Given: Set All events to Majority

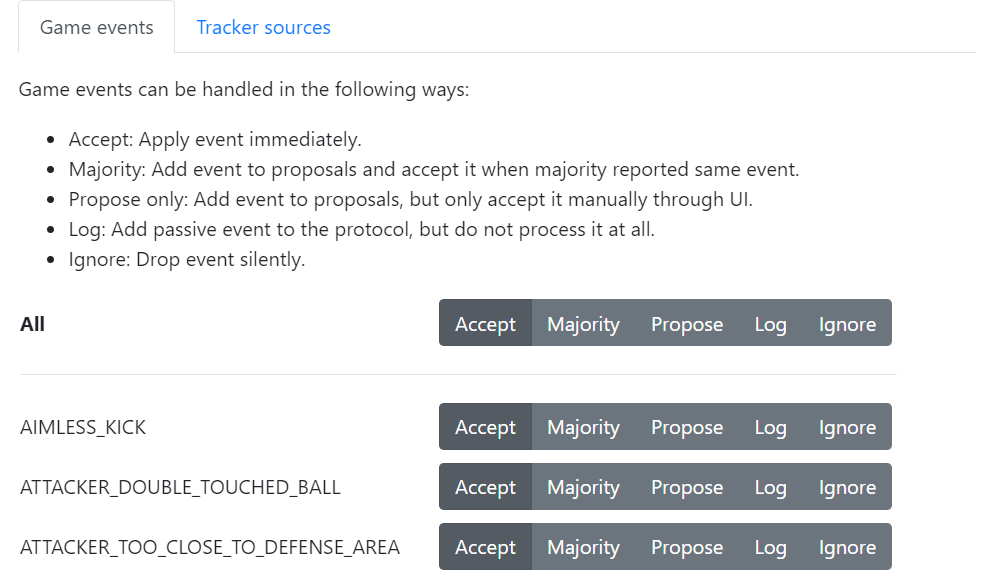Looking at the screenshot, I should click(583, 324).
